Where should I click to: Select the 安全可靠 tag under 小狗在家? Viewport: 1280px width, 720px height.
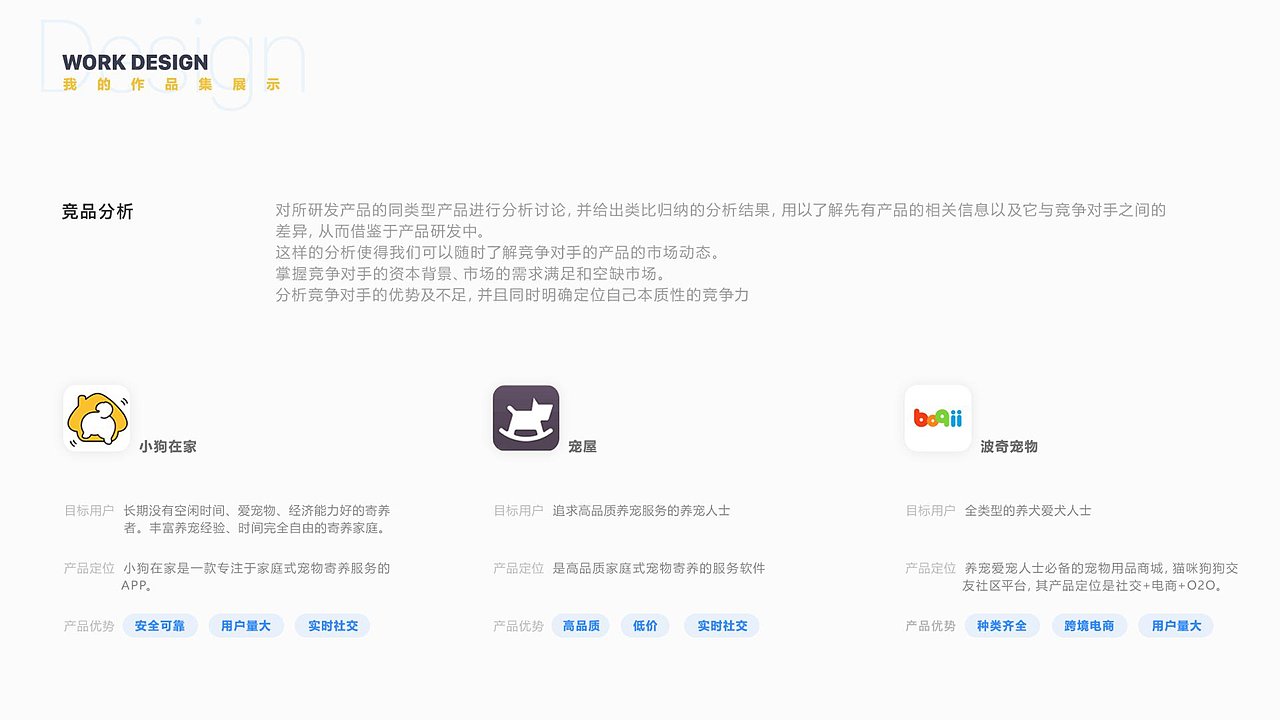160,625
